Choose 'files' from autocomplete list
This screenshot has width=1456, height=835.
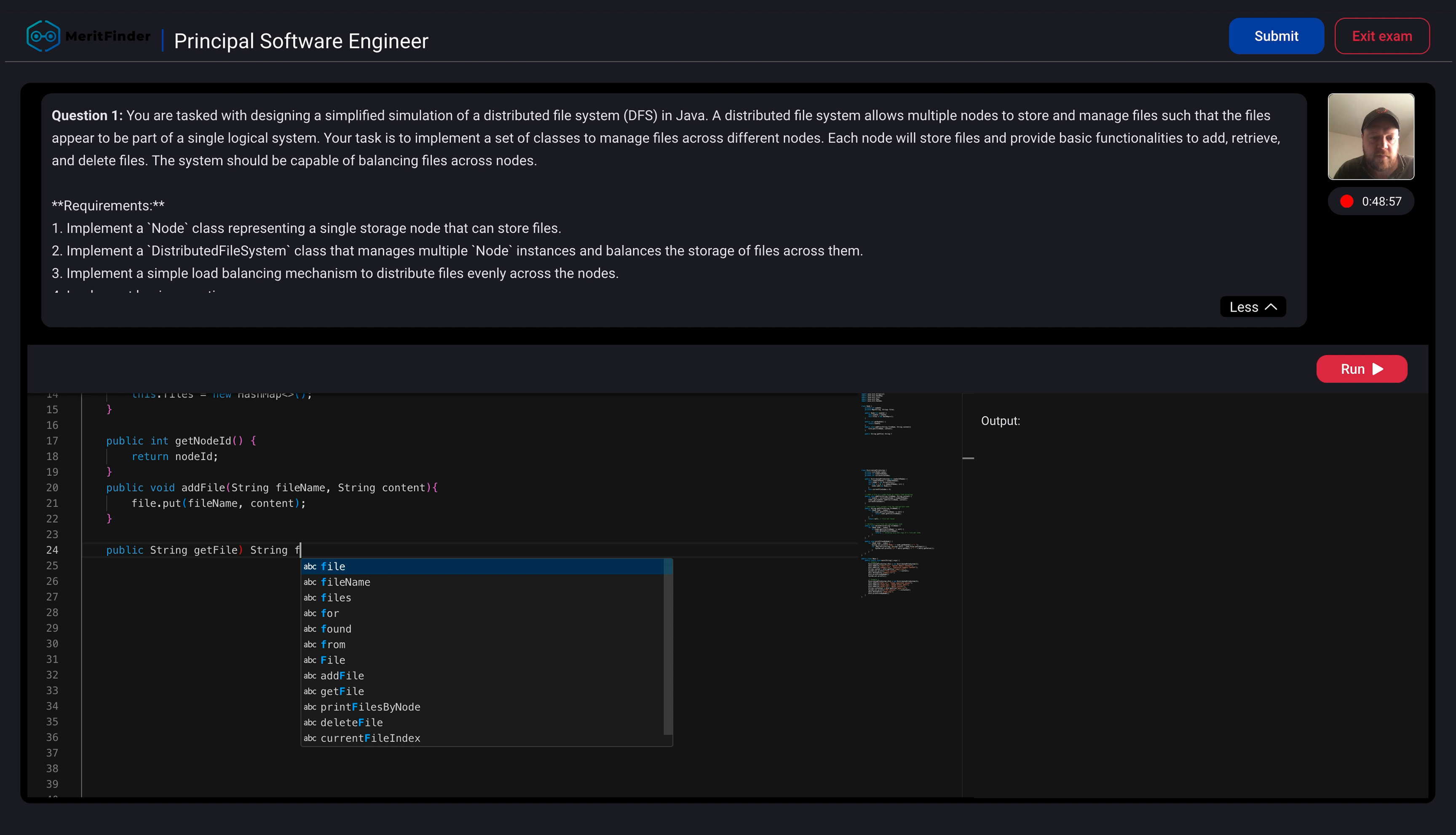tap(335, 597)
